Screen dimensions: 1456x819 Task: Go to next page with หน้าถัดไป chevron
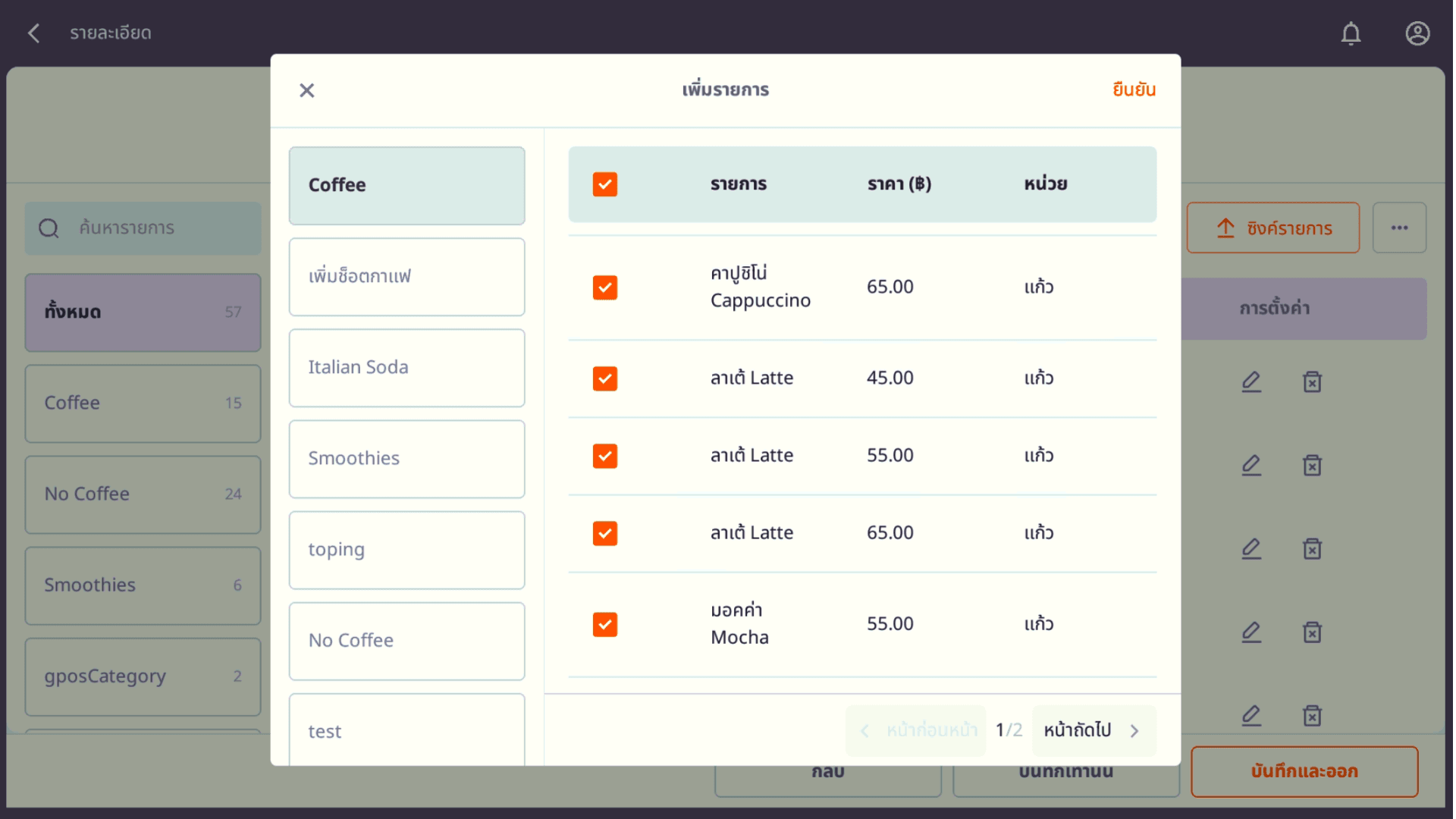(x=1134, y=730)
